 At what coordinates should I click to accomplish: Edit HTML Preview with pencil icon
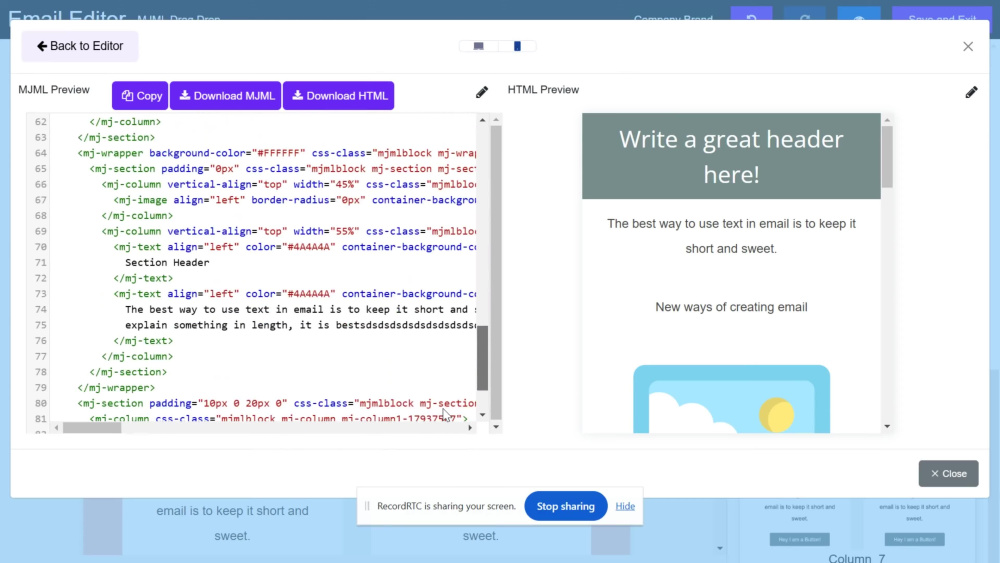(x=971, y=92)
